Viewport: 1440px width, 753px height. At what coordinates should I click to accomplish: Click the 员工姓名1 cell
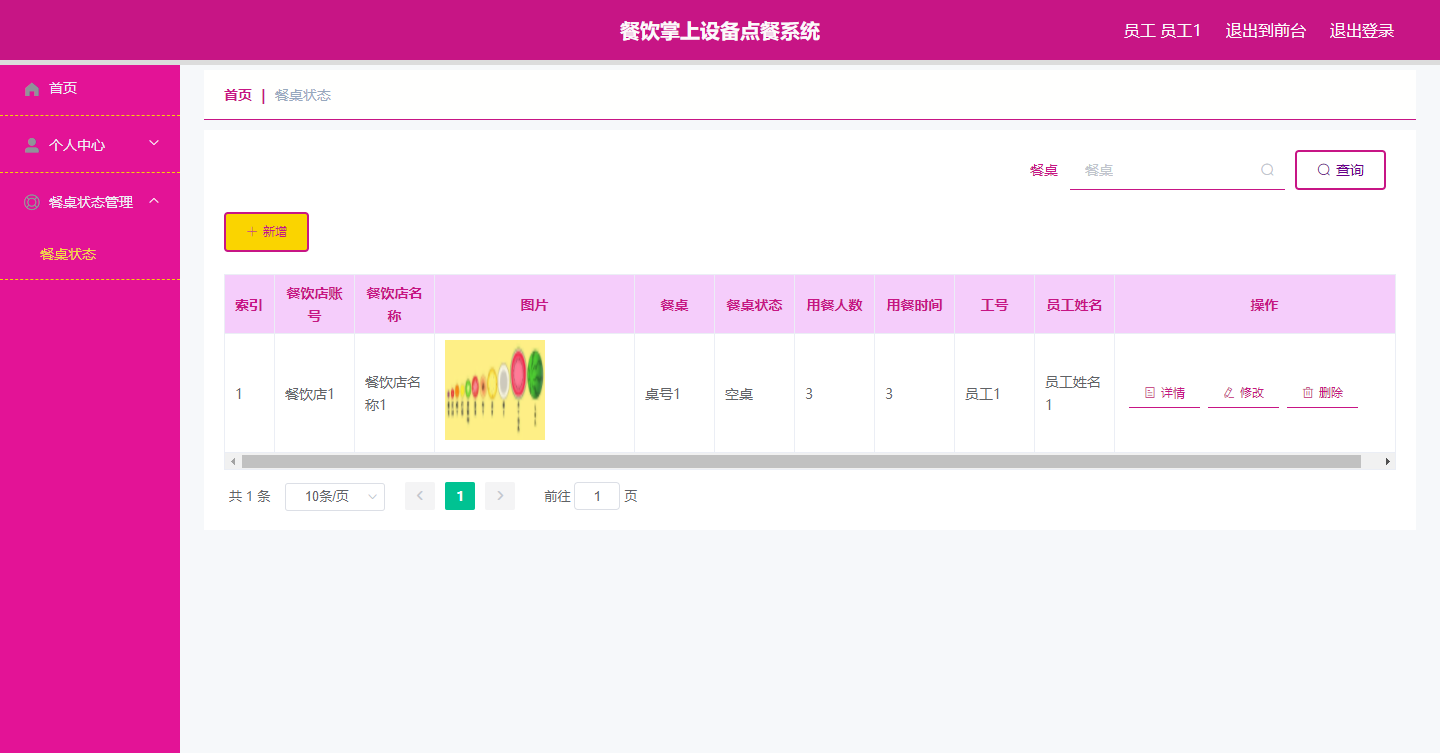[x=1073, y=394]
